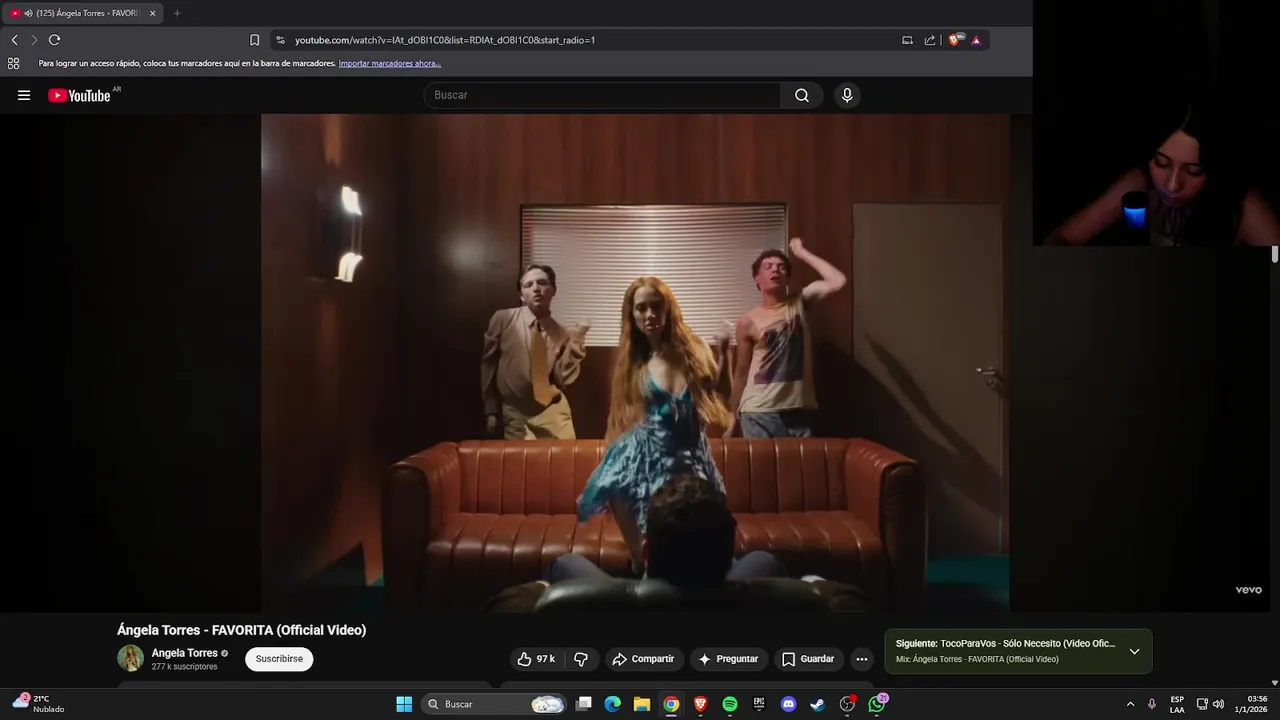Open the Ángela Torres channel name link
Viewport: 1280px width, 720px height.
(184, 653)
